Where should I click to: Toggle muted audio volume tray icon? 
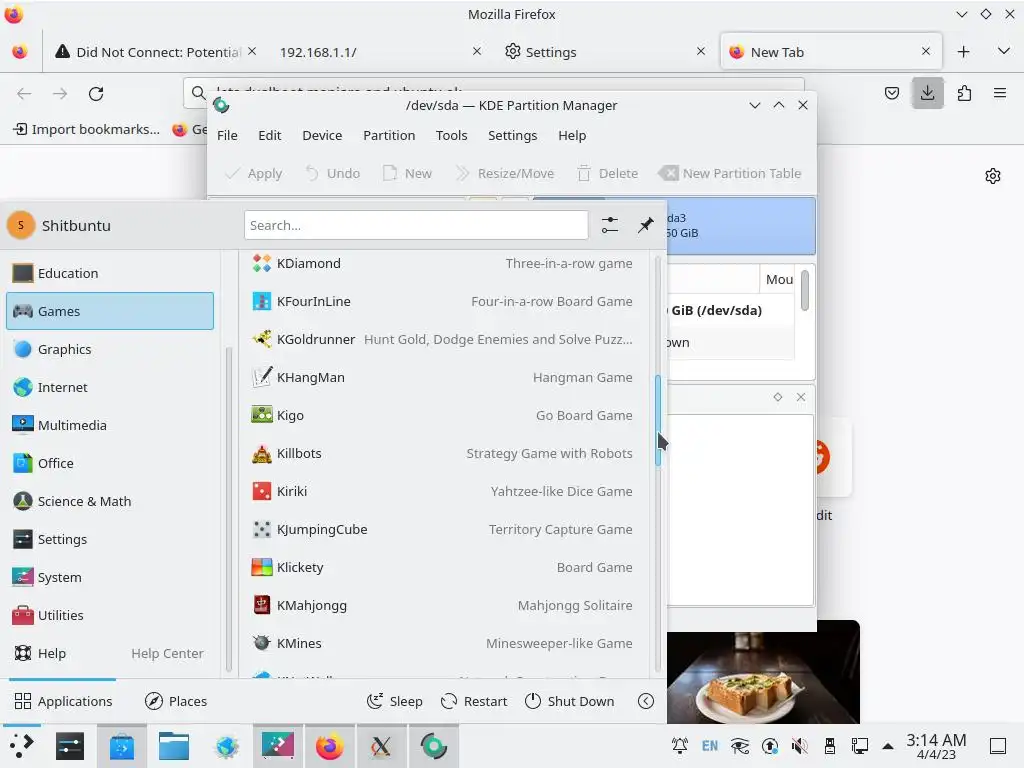point(799,746)
